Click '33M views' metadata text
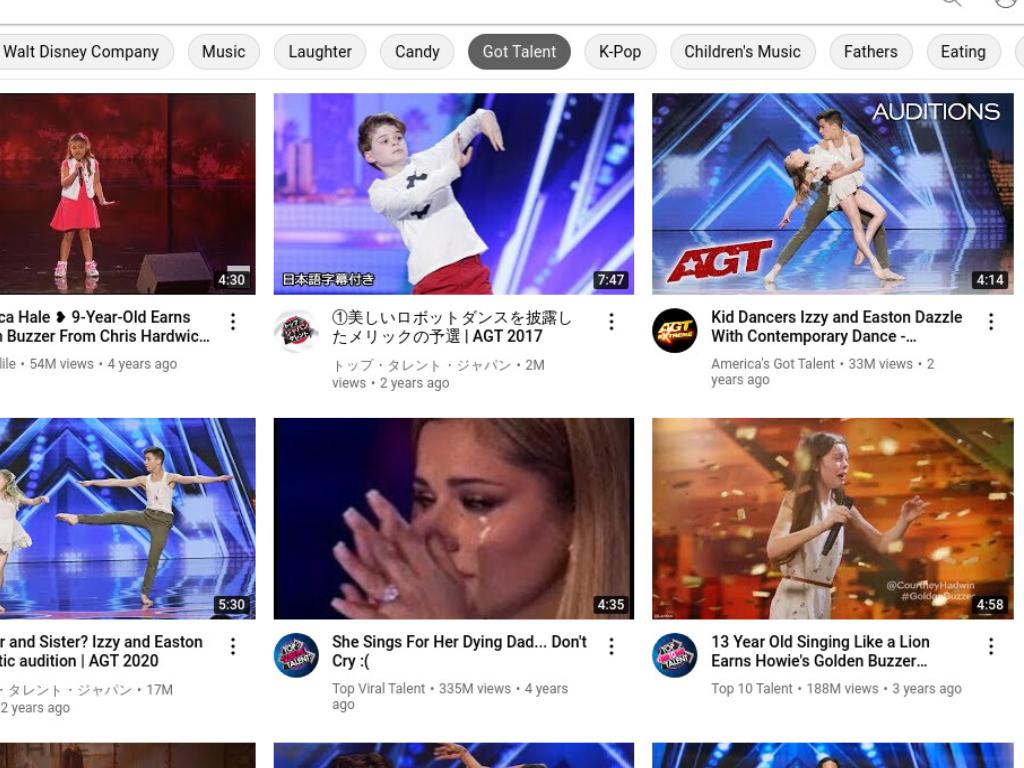This screenshot has width=1024, height=768. (x=880, y=364)
